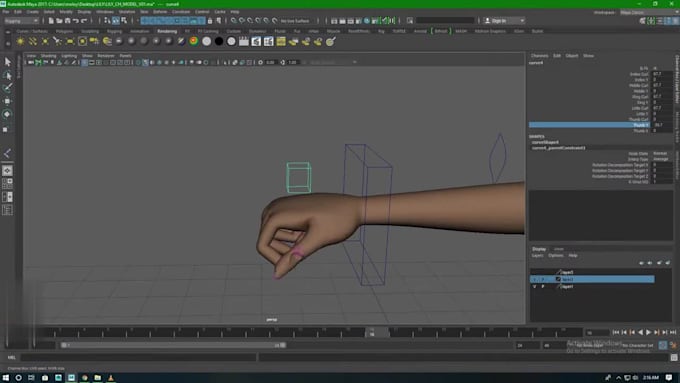The width and height of the screenshot is (680, 383).
Task: Pick the Move tool in toolbox
Action: coord(7,101)
